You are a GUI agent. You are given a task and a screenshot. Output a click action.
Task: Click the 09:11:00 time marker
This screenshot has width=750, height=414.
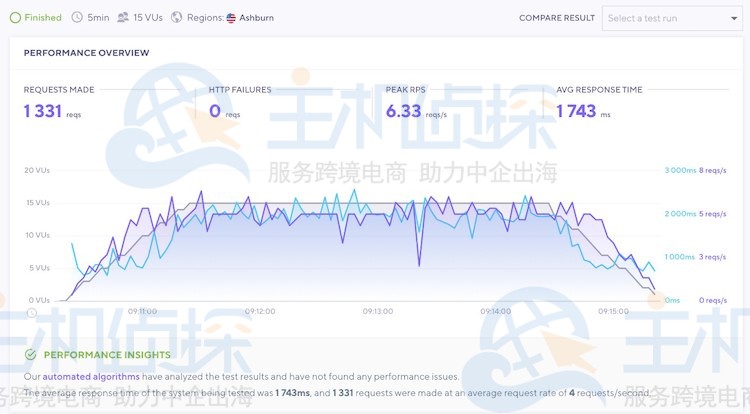pos(143,311)
